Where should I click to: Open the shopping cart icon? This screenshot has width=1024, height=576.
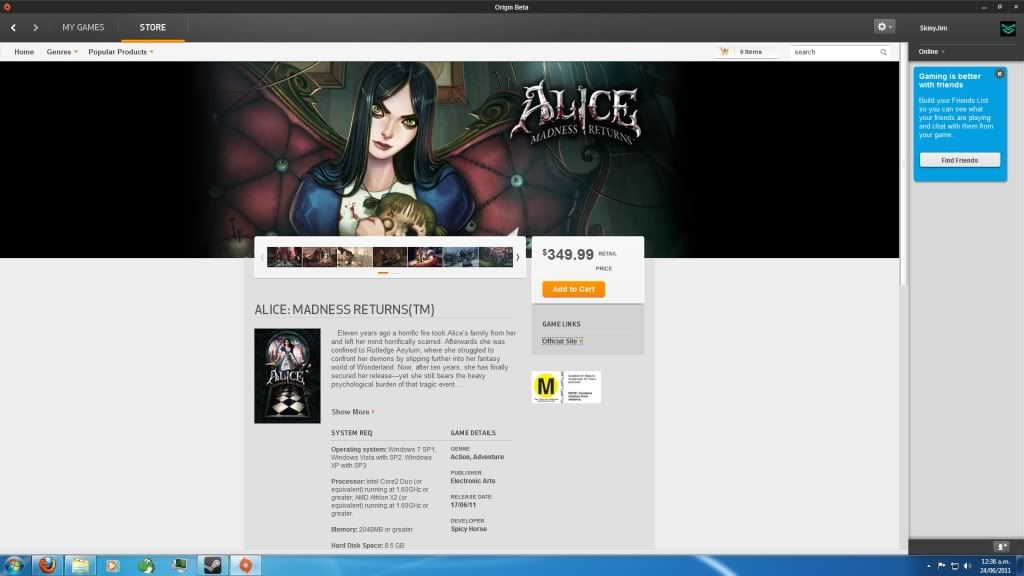(x=724, y=52)
